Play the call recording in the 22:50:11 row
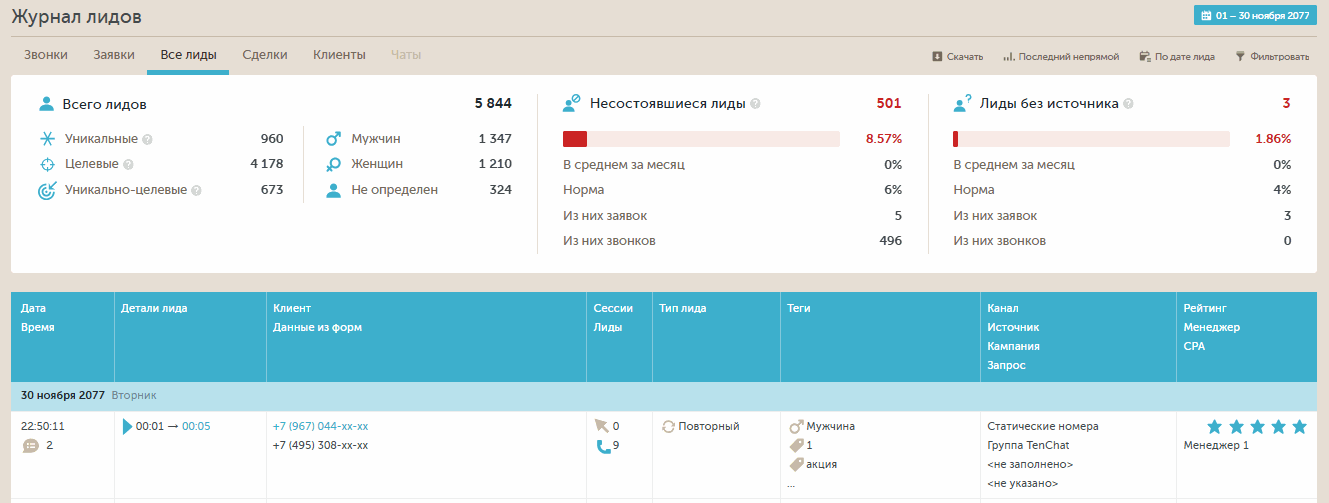Viewport: 1329px width, 503px height. point(127,427)
